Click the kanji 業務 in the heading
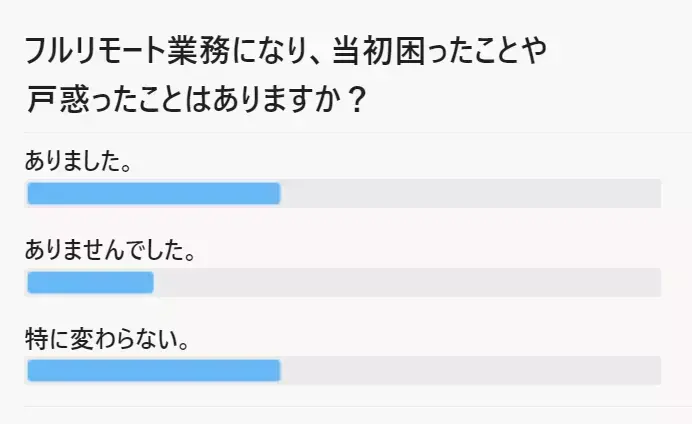This screenshot has height=424, width=692. [198, 51]
